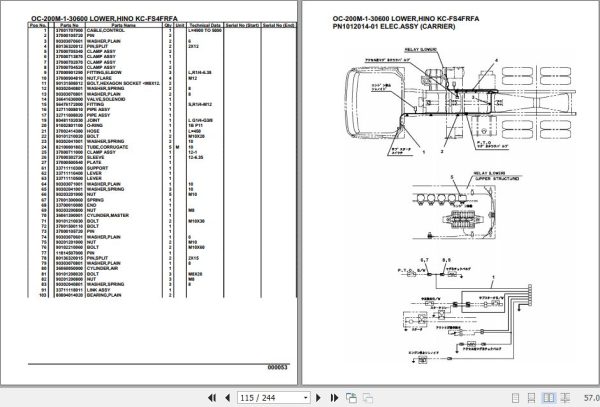Image resolution: width=600 pixels, height=407 pixels.
Task: Go to the previous page
Action: [x=228, y=398]
